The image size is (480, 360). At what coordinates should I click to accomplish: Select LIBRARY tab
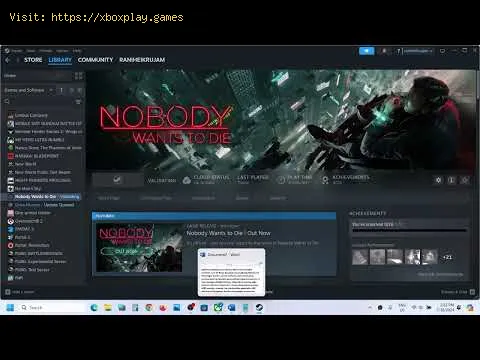click(x=60, y=60)
